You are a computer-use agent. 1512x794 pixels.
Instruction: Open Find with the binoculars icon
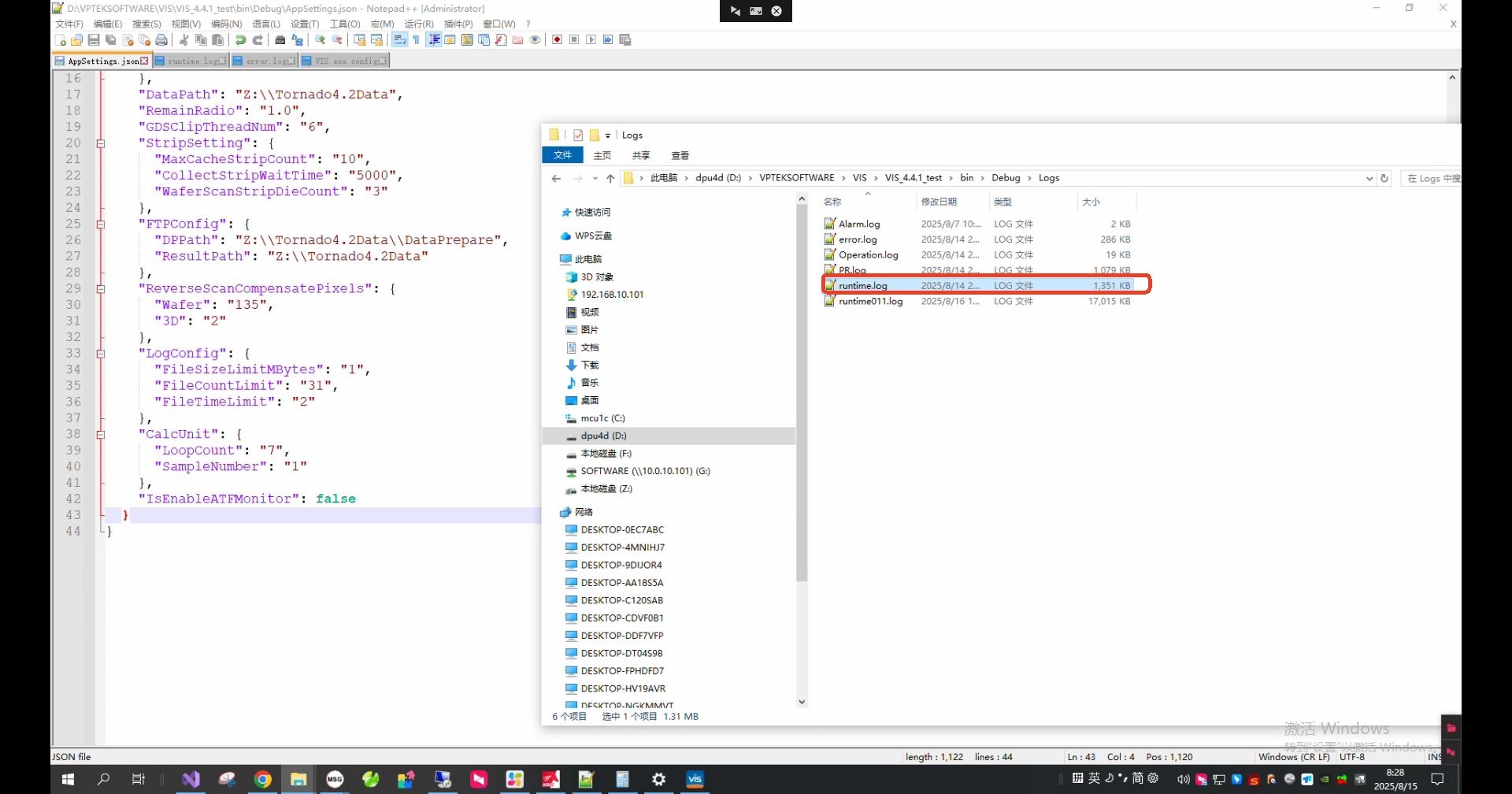(280, 40)
